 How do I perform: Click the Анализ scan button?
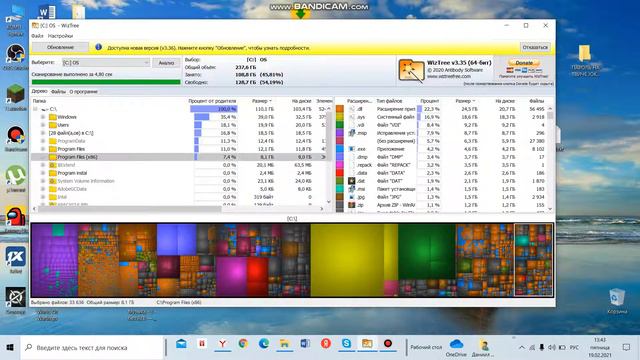tap(166, 63)
